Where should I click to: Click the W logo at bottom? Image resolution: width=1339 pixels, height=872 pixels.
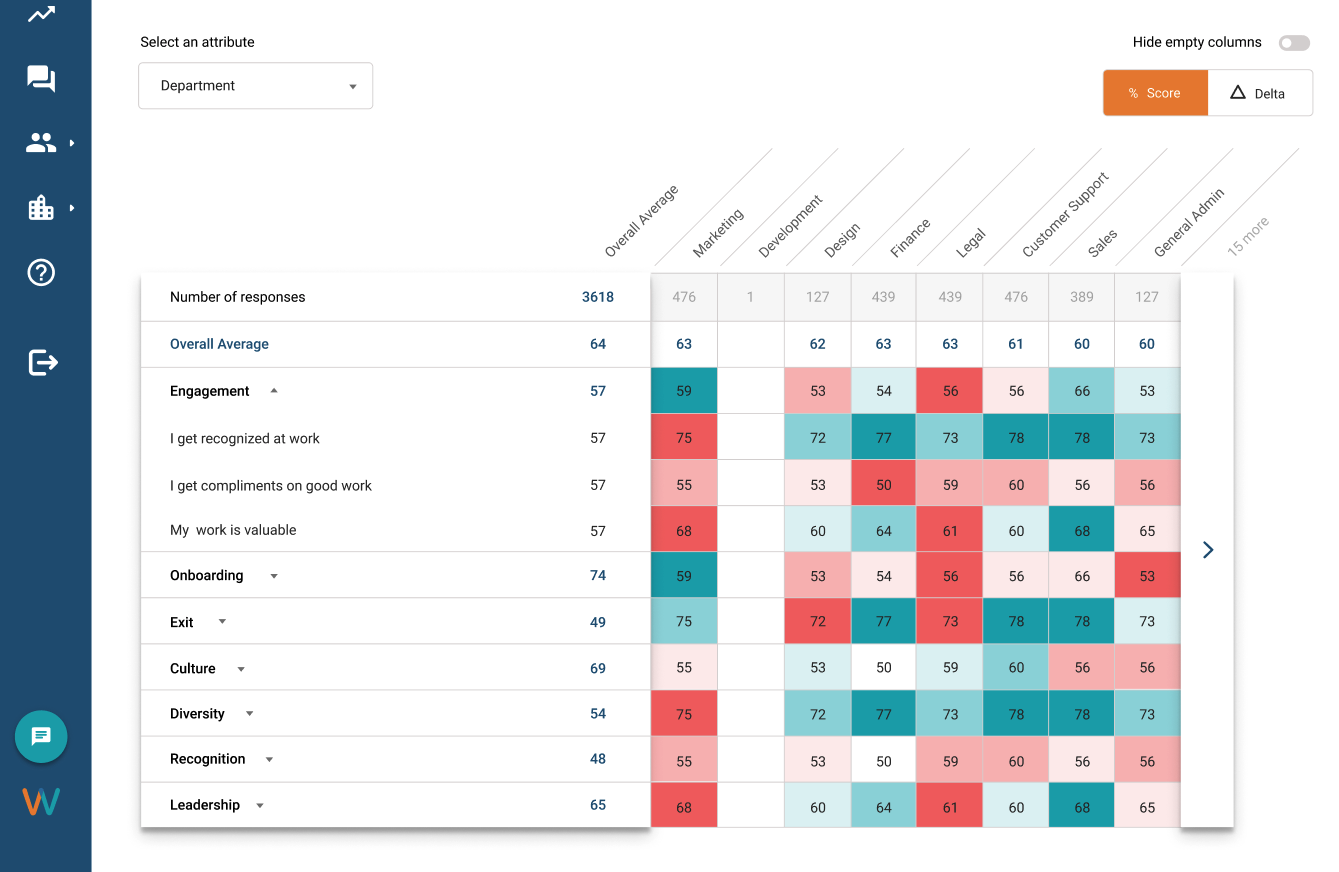[x=41, y=801]
